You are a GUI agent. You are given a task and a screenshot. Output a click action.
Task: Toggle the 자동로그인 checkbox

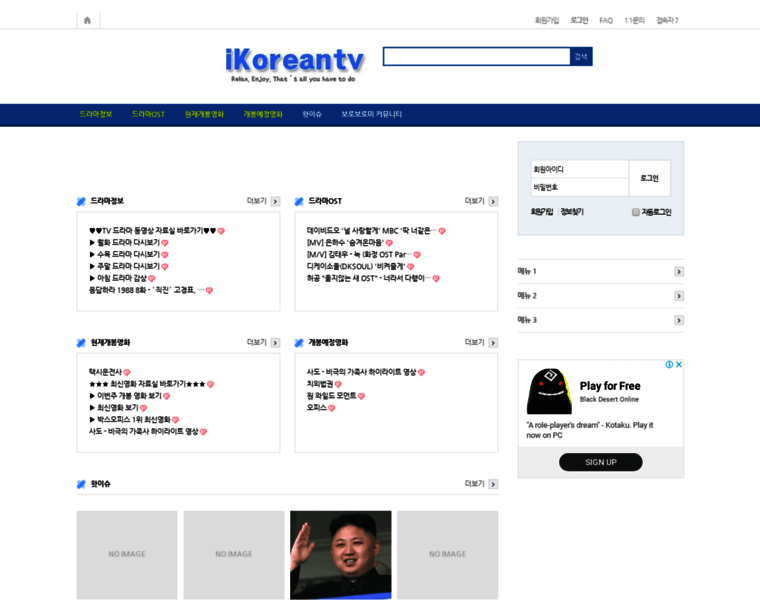tap(635, 212)
